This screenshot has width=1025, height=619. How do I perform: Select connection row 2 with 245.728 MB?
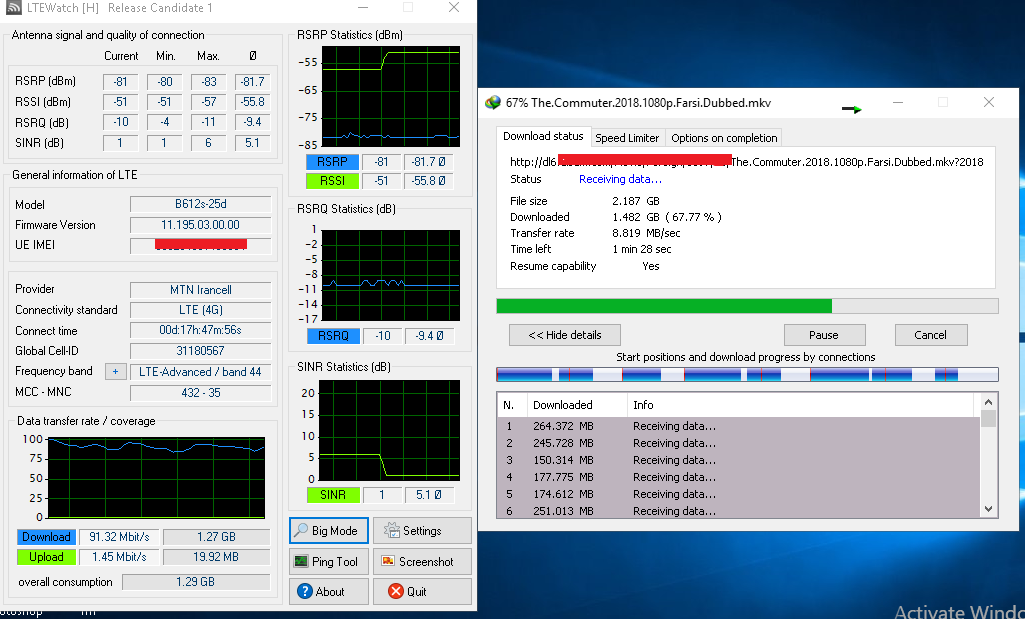[739, 443]
